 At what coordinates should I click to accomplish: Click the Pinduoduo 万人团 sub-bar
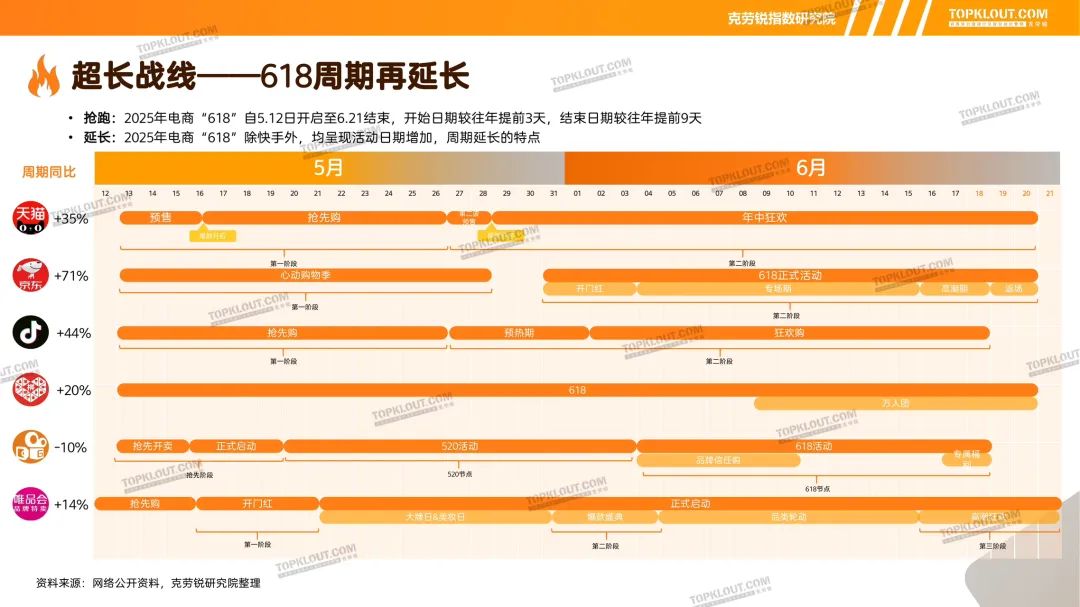[895, 403]
